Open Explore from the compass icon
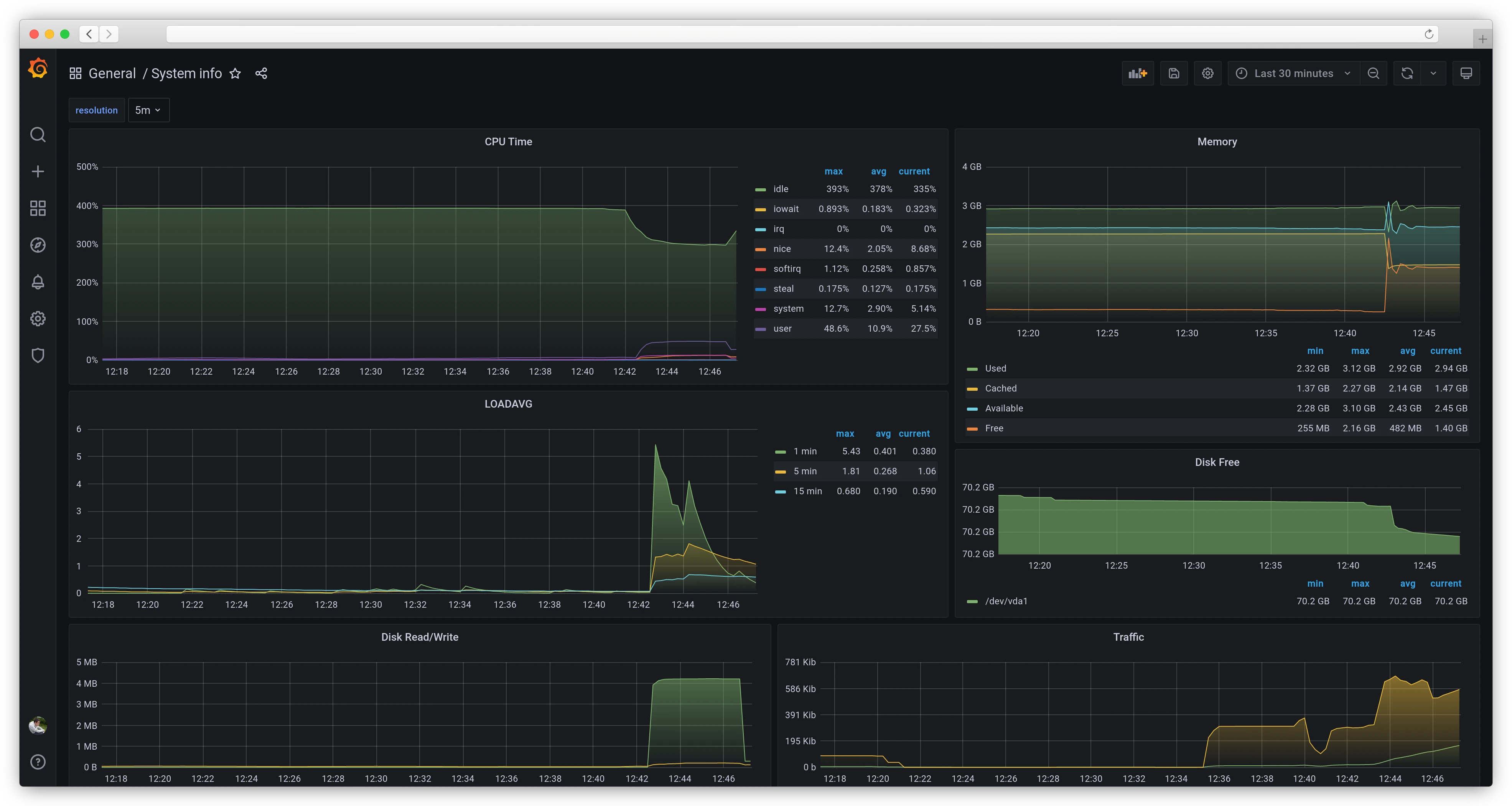 click(x=38, y=245)
